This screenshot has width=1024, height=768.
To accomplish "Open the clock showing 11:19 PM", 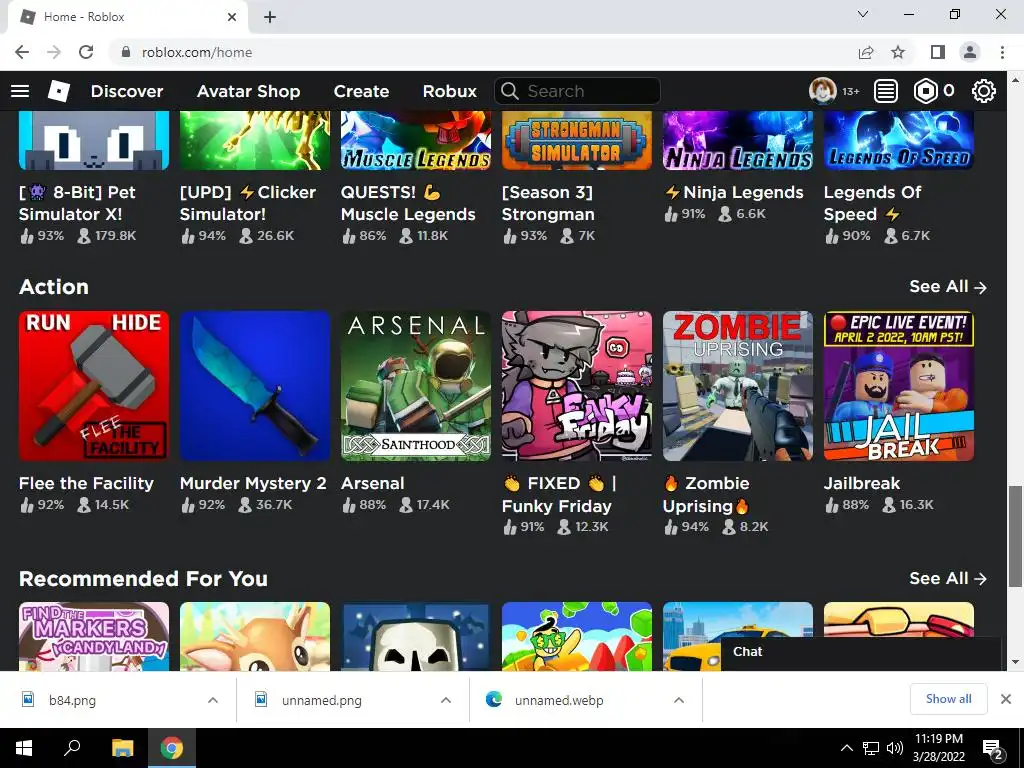I will pyautogui.click(x=938, y=748).
